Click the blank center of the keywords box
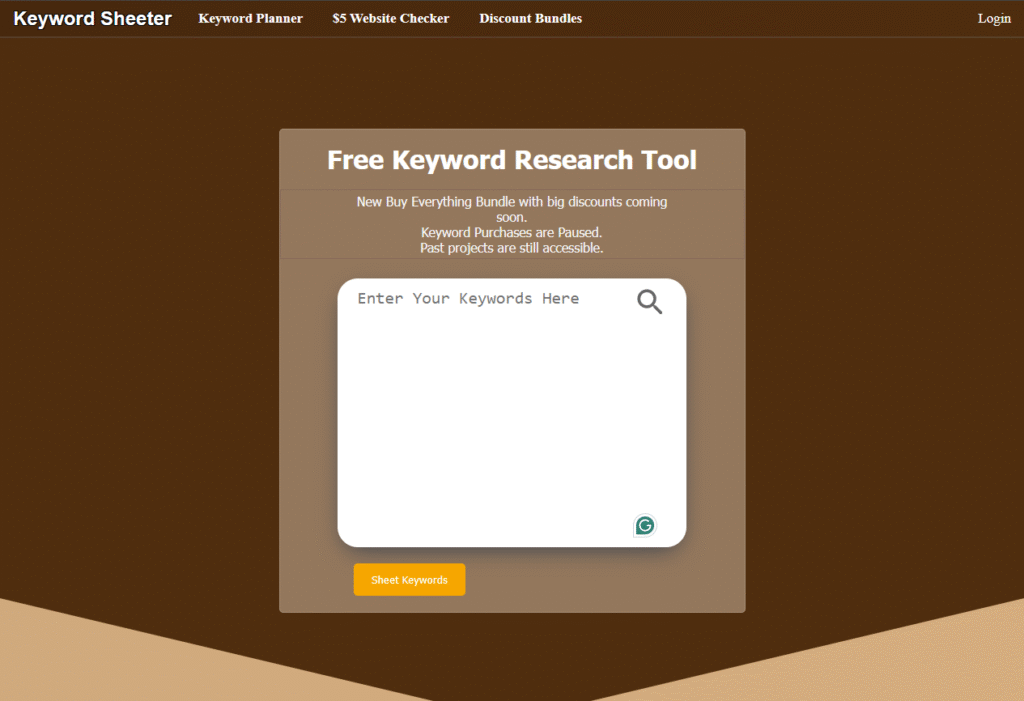Screen dimensions: 1024x701 [x=511, y=420]
